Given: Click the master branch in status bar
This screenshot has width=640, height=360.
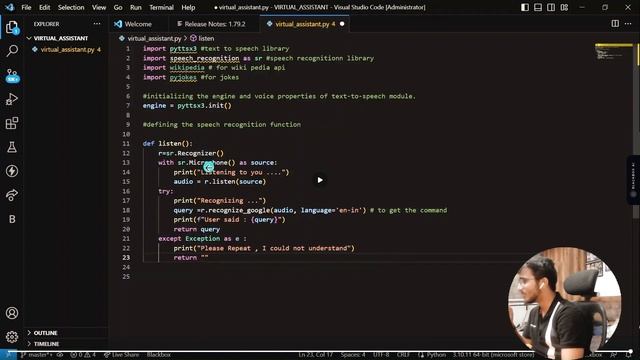Looking at the screenshot, I should pos(36,355).
